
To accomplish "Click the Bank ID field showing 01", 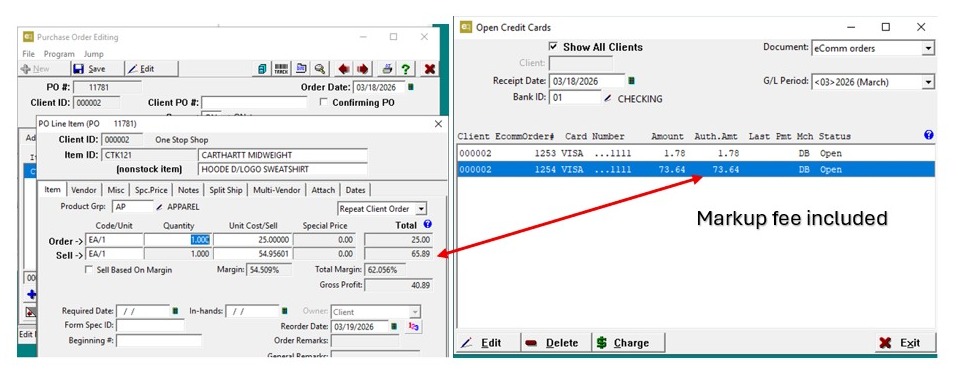I will tap(574, 98).
